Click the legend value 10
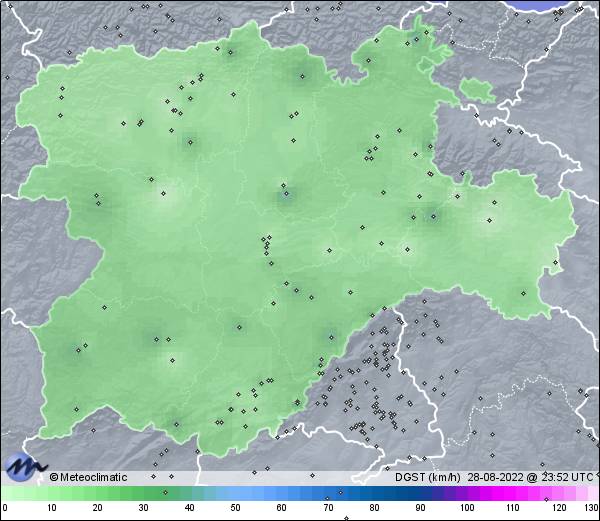 point(52,508)
